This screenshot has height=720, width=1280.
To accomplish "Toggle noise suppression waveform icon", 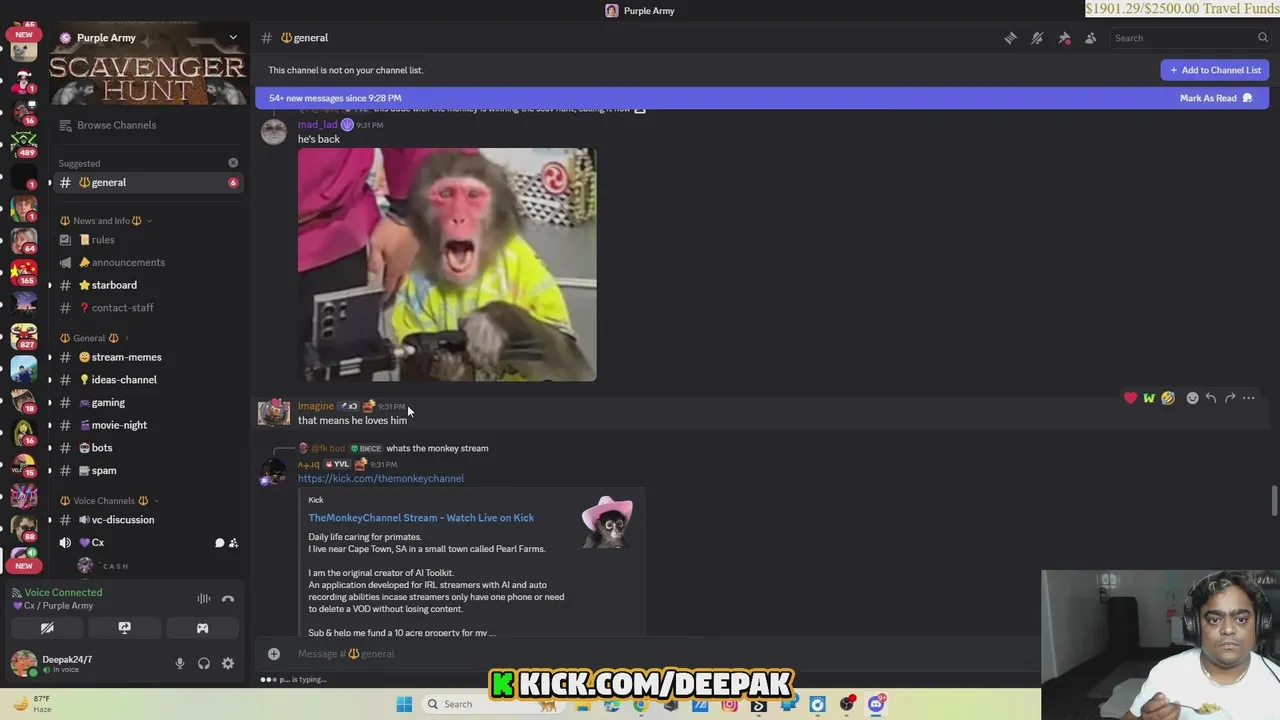I will [204, 598].
